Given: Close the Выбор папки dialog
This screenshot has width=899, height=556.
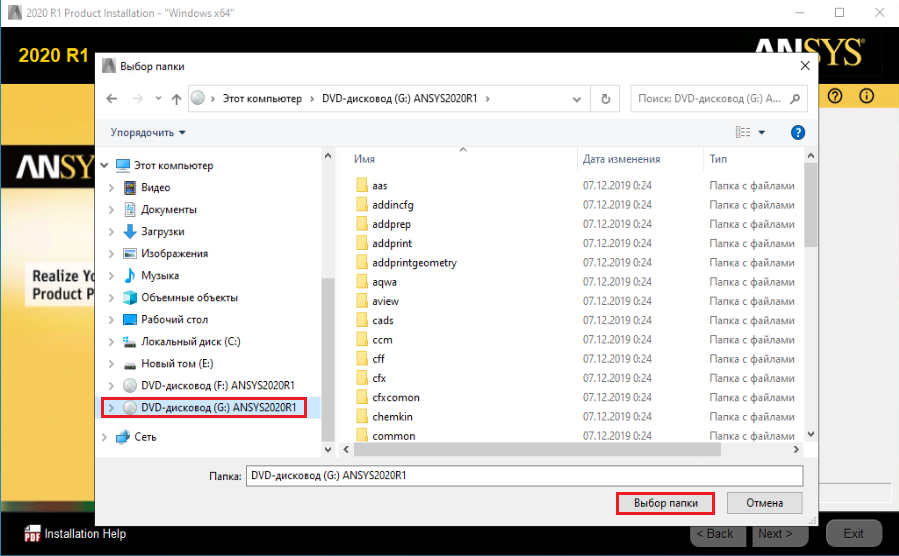Looking at the screenshot, I should click(805, 66).
